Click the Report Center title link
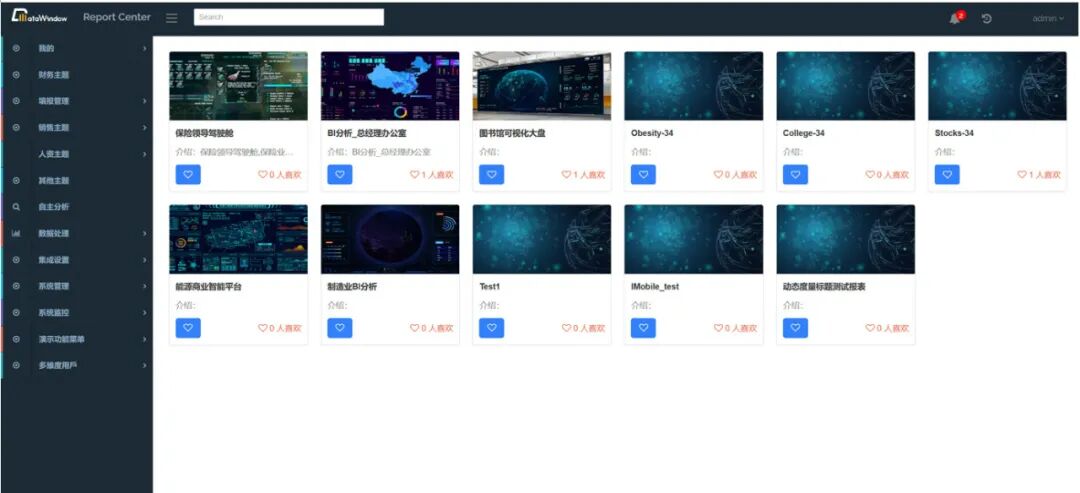This screenshot has width=1080, height=493. click(x=116, y=17)
